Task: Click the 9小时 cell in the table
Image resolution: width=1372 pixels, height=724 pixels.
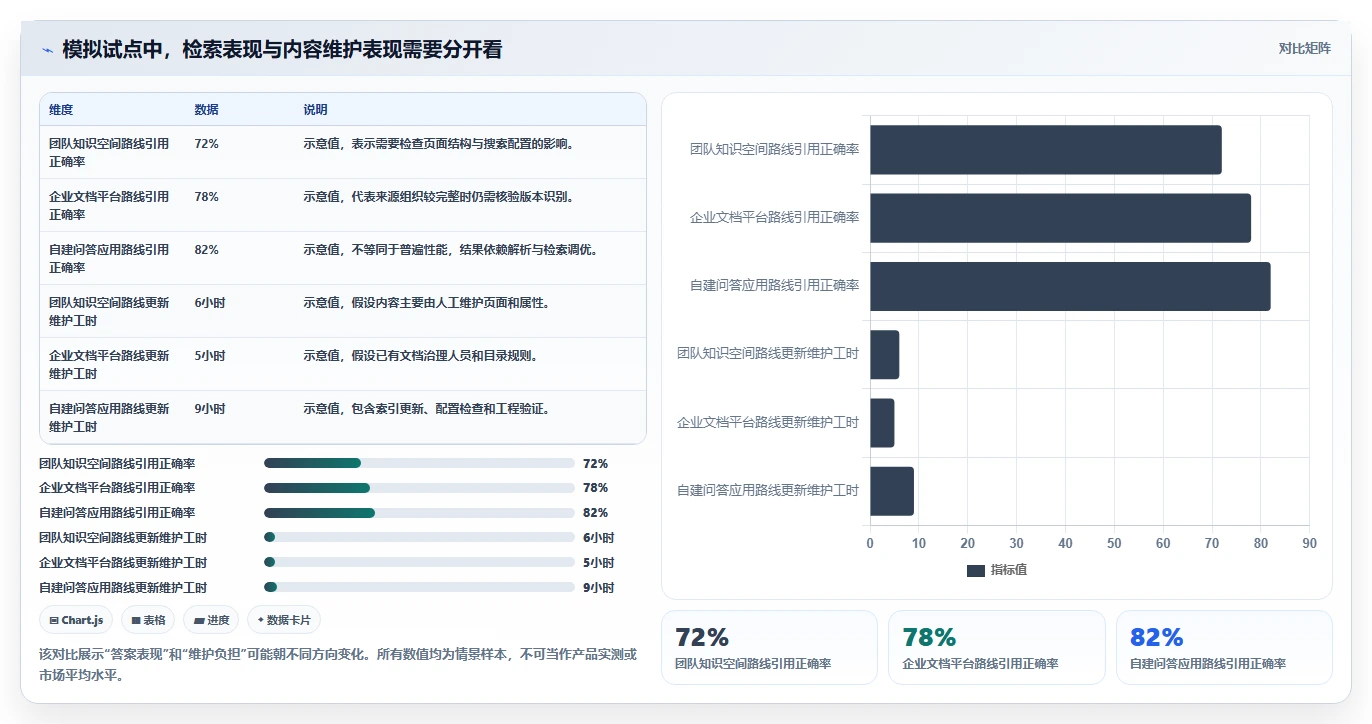Action: tap(210, 409)
